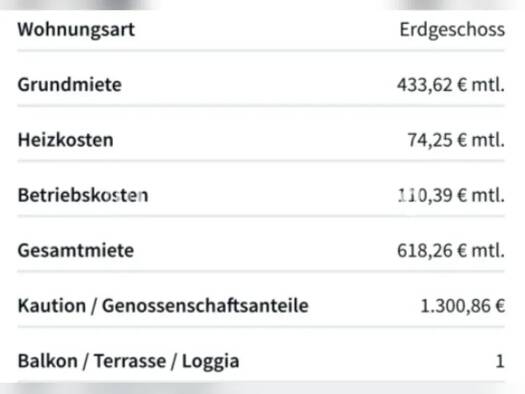Select the 1.300,86 € deposit value
Image resolution: width=525 pixels, height=394 pixels.
point(462,306)
